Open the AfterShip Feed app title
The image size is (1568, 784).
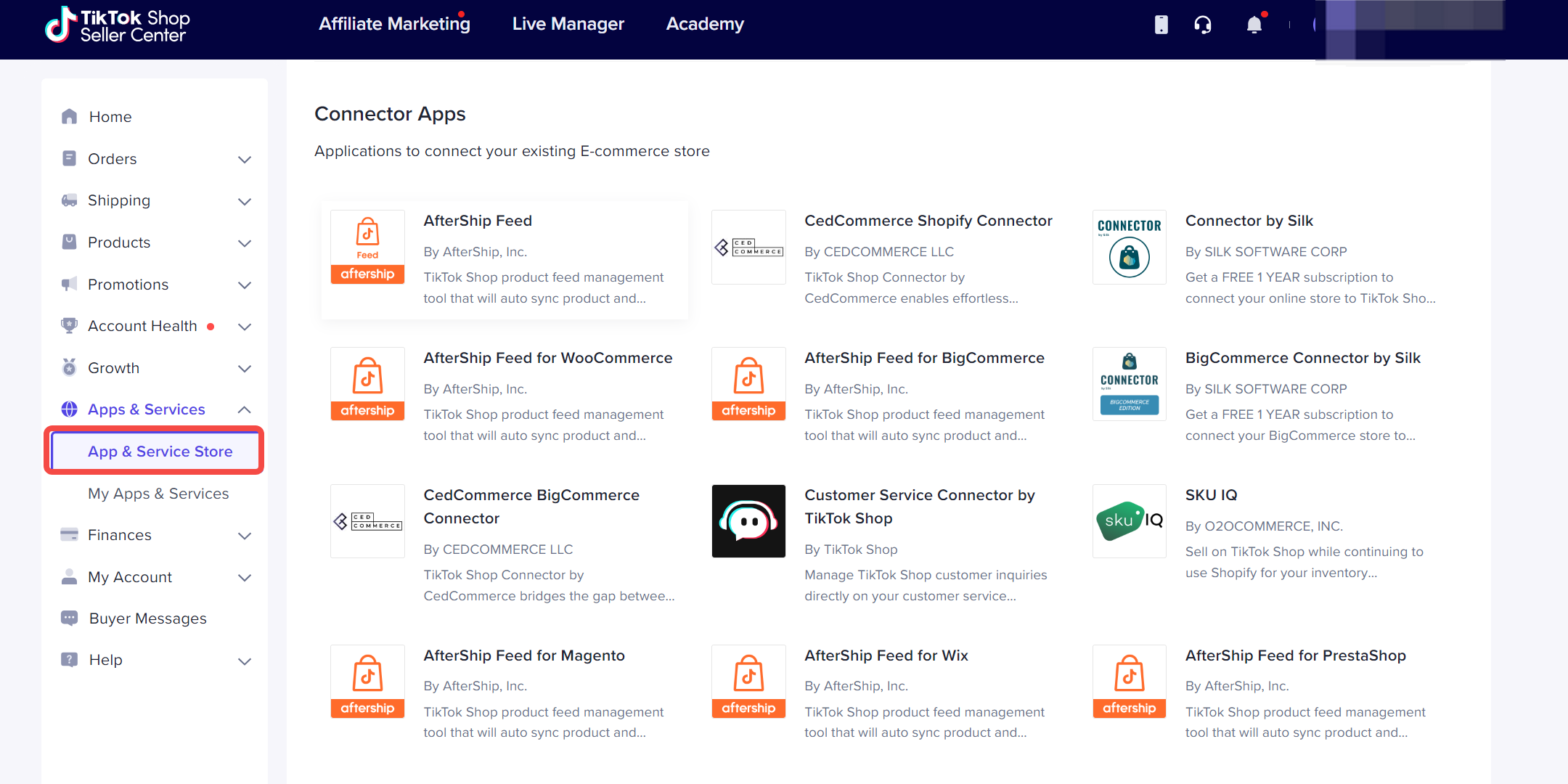click(x=478, y=221)
